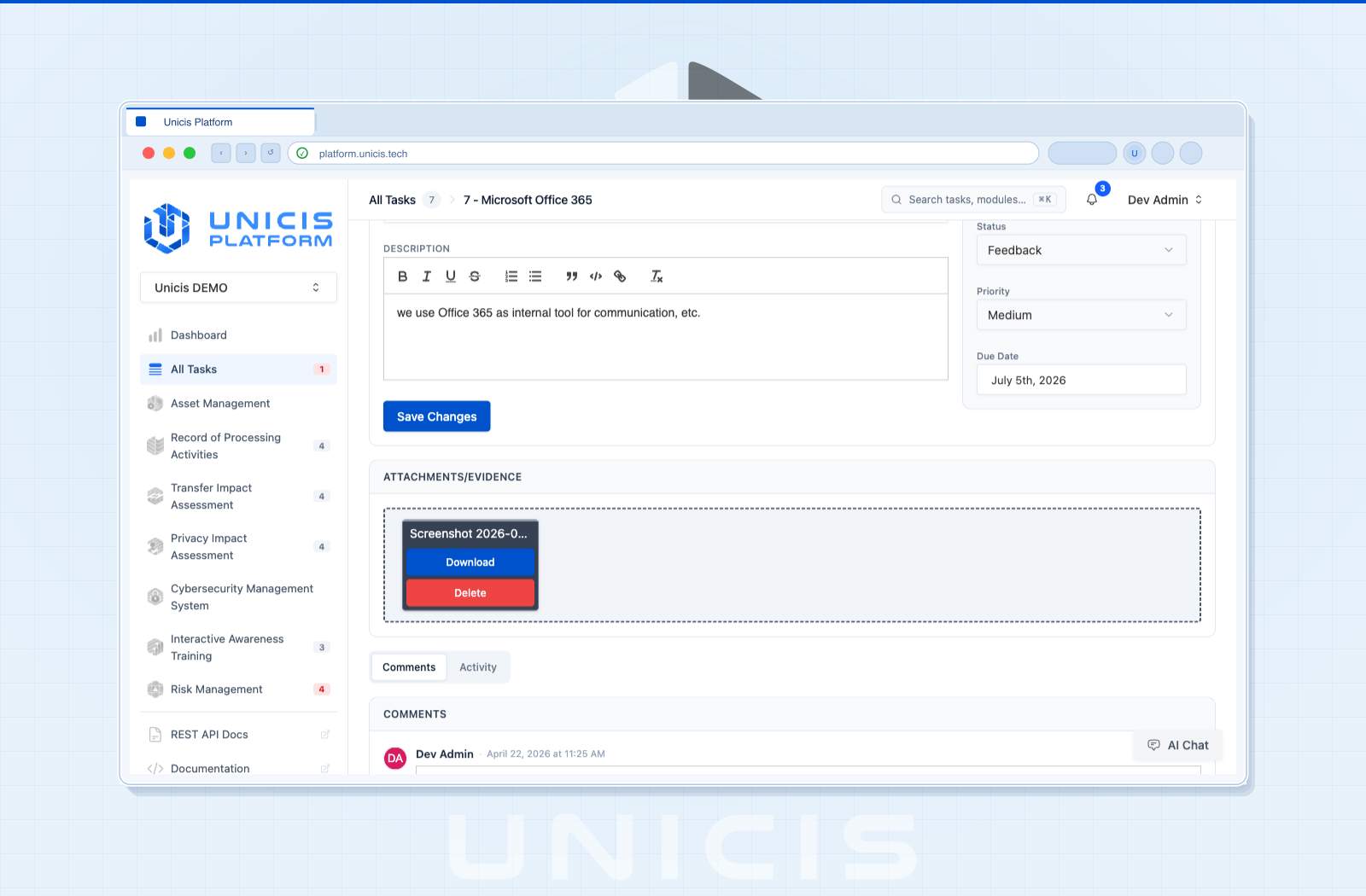Screen dimensions: 1366x896
Task: Switch to the Comments tab
Action: click(x=409, y=667)
